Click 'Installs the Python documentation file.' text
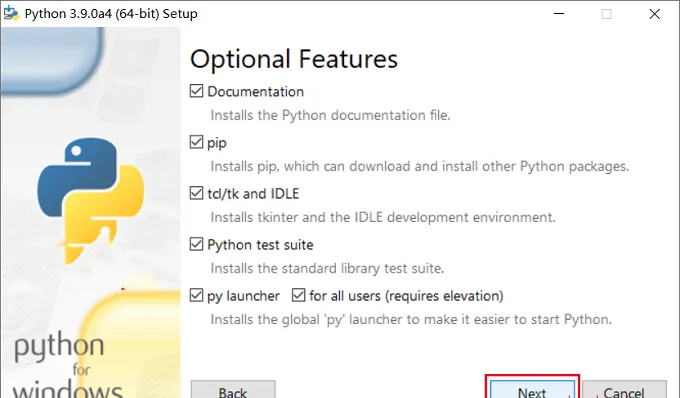The width and height of the screenshot is (680, 398). pos(330,115)
